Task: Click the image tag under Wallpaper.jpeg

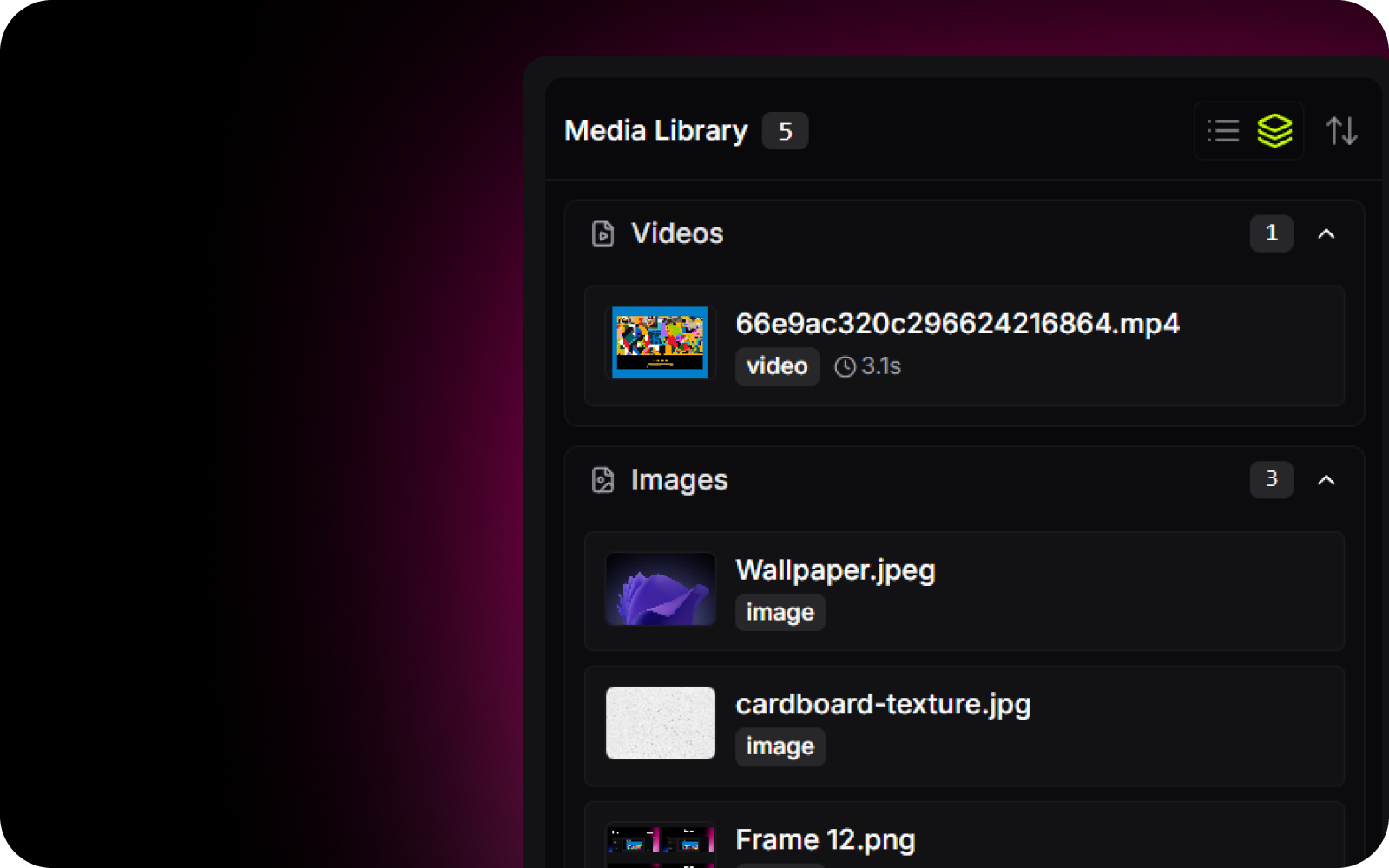Action: 780,613
